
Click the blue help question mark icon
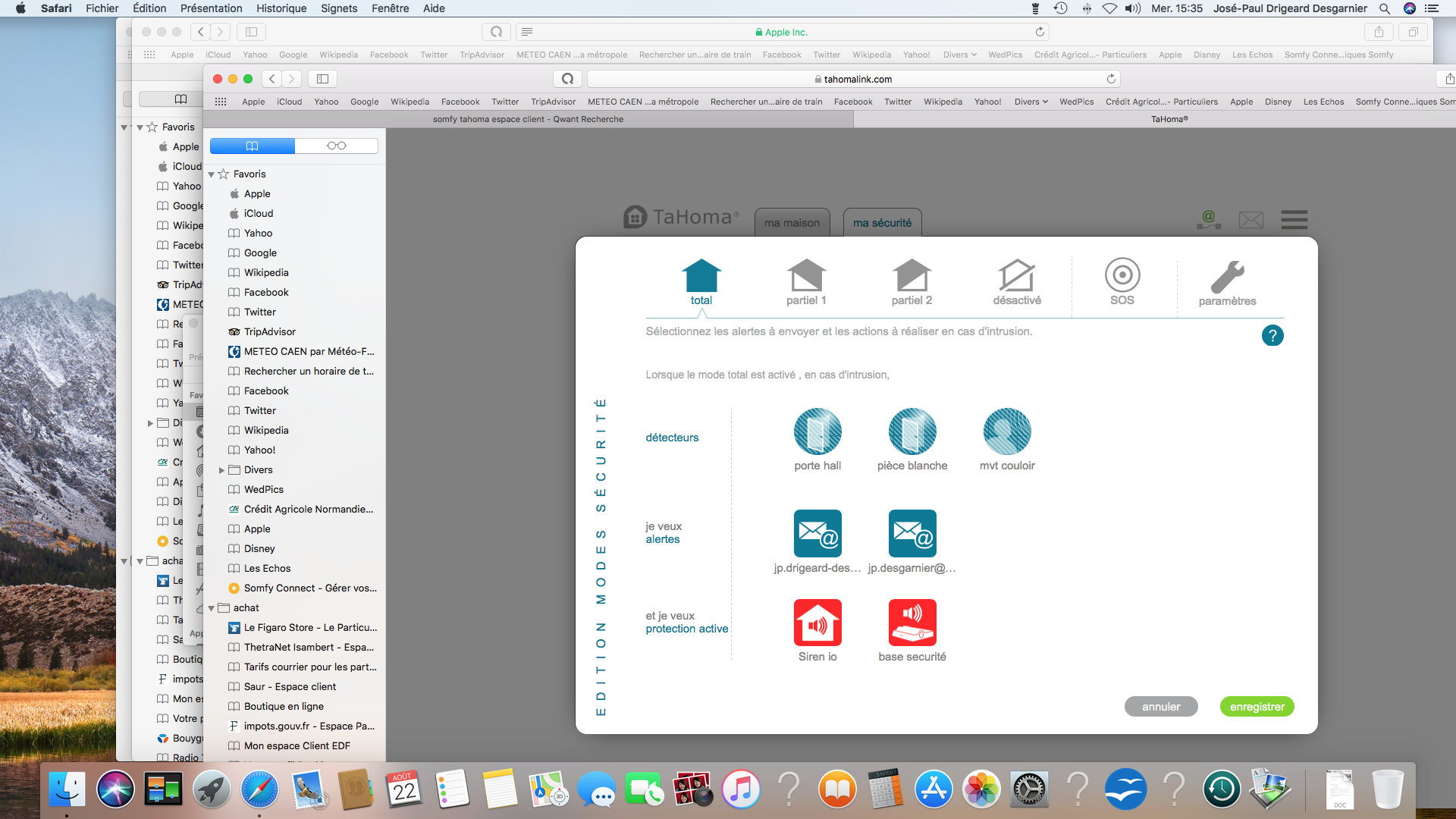tap(1272, 335)
